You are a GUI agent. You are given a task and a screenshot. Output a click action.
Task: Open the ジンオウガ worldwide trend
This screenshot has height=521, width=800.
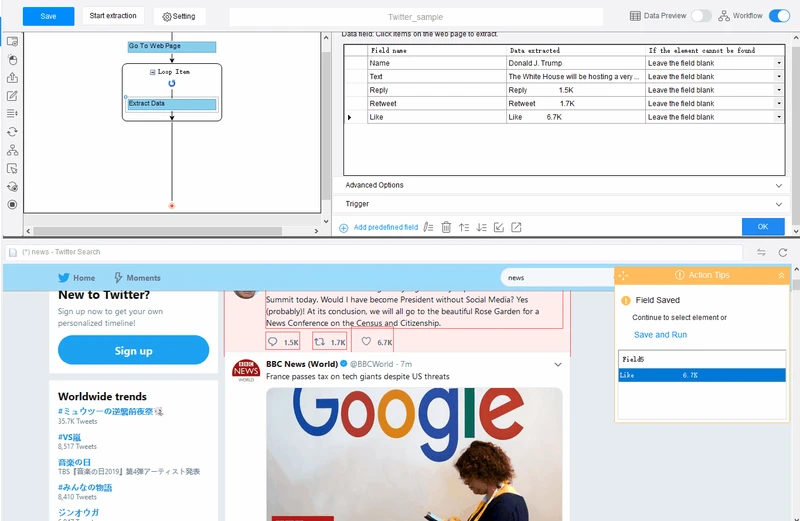pos(78,512)
